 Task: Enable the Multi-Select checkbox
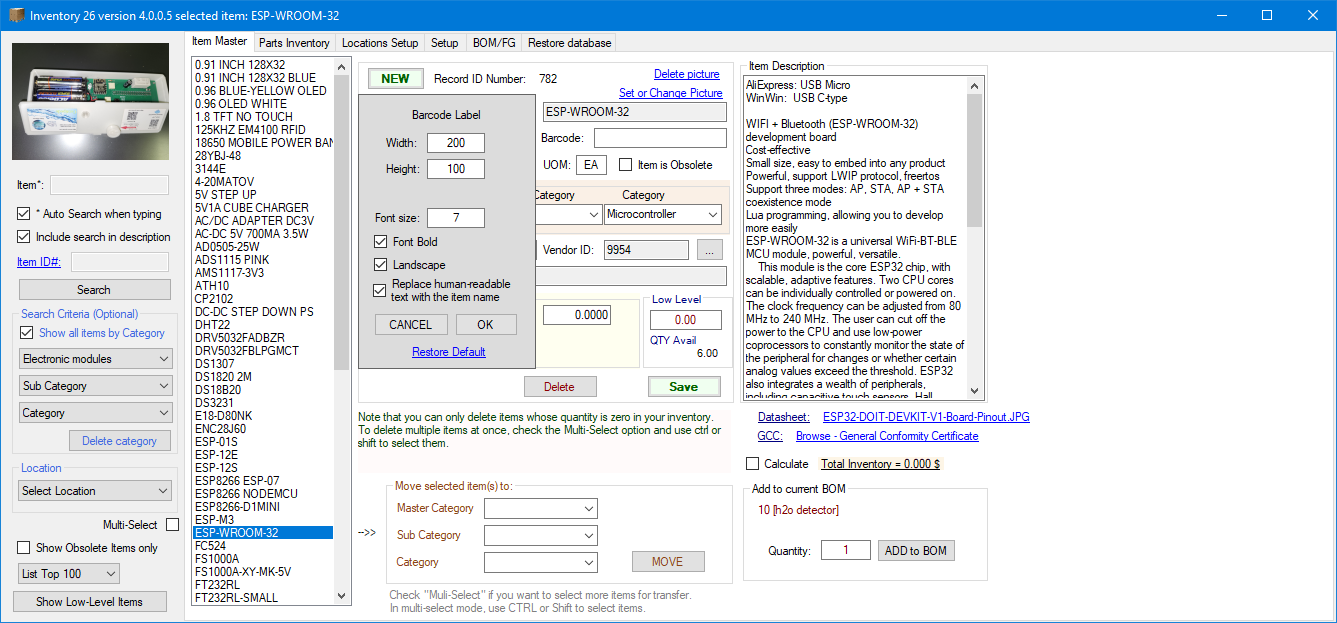click(173, 525)
